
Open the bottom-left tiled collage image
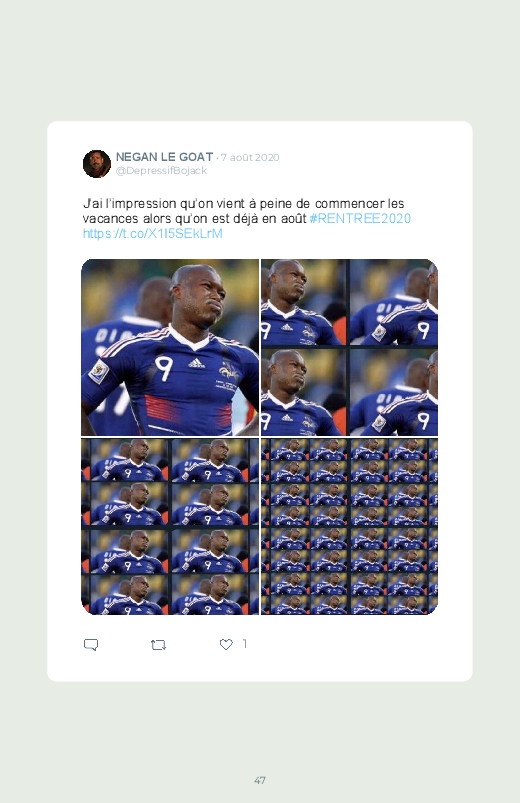(x=170, y=526)
